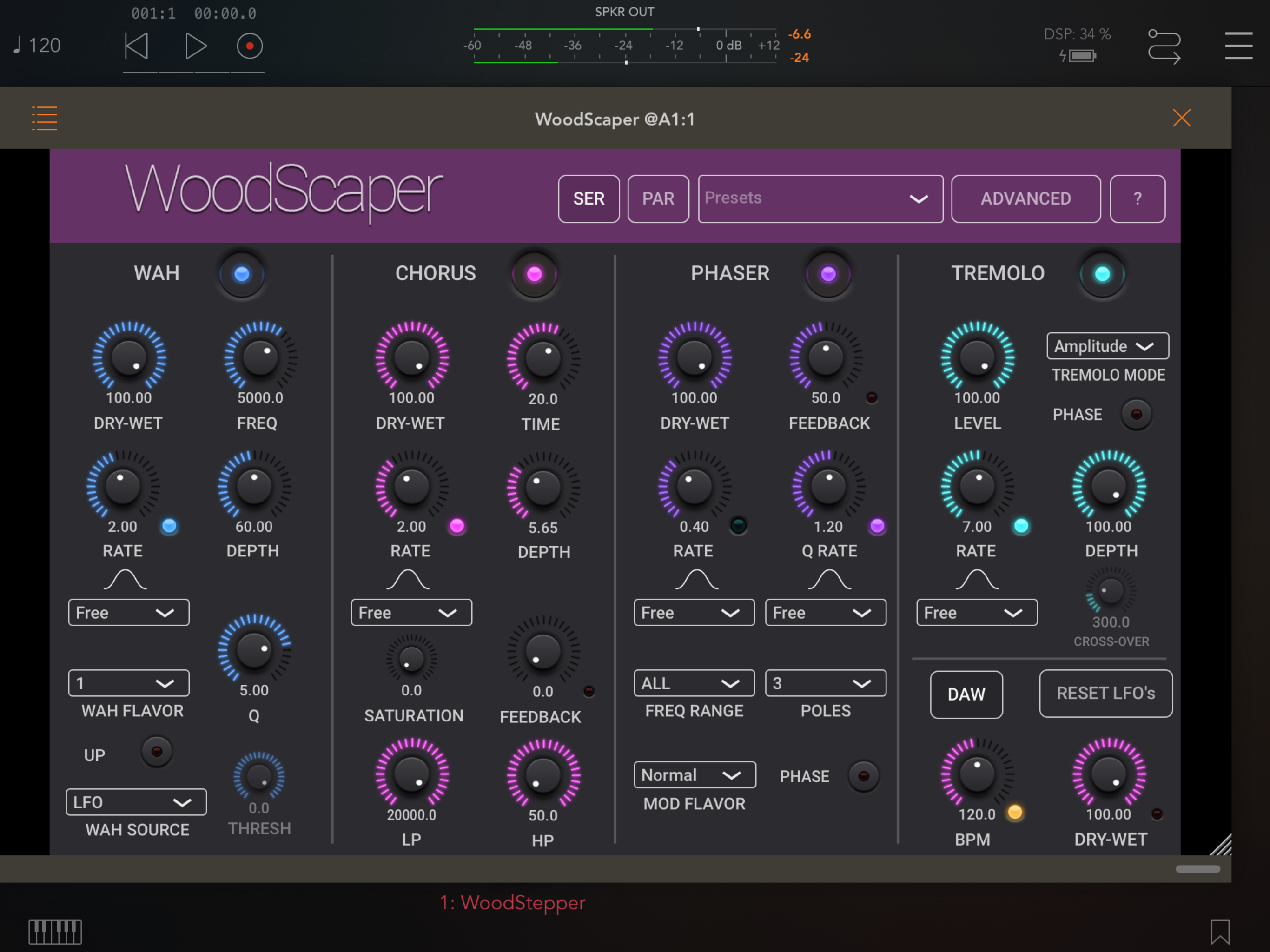Open the MOD FLAVOR Normal dropdown
1270x952 pixels.
[695, 775]
